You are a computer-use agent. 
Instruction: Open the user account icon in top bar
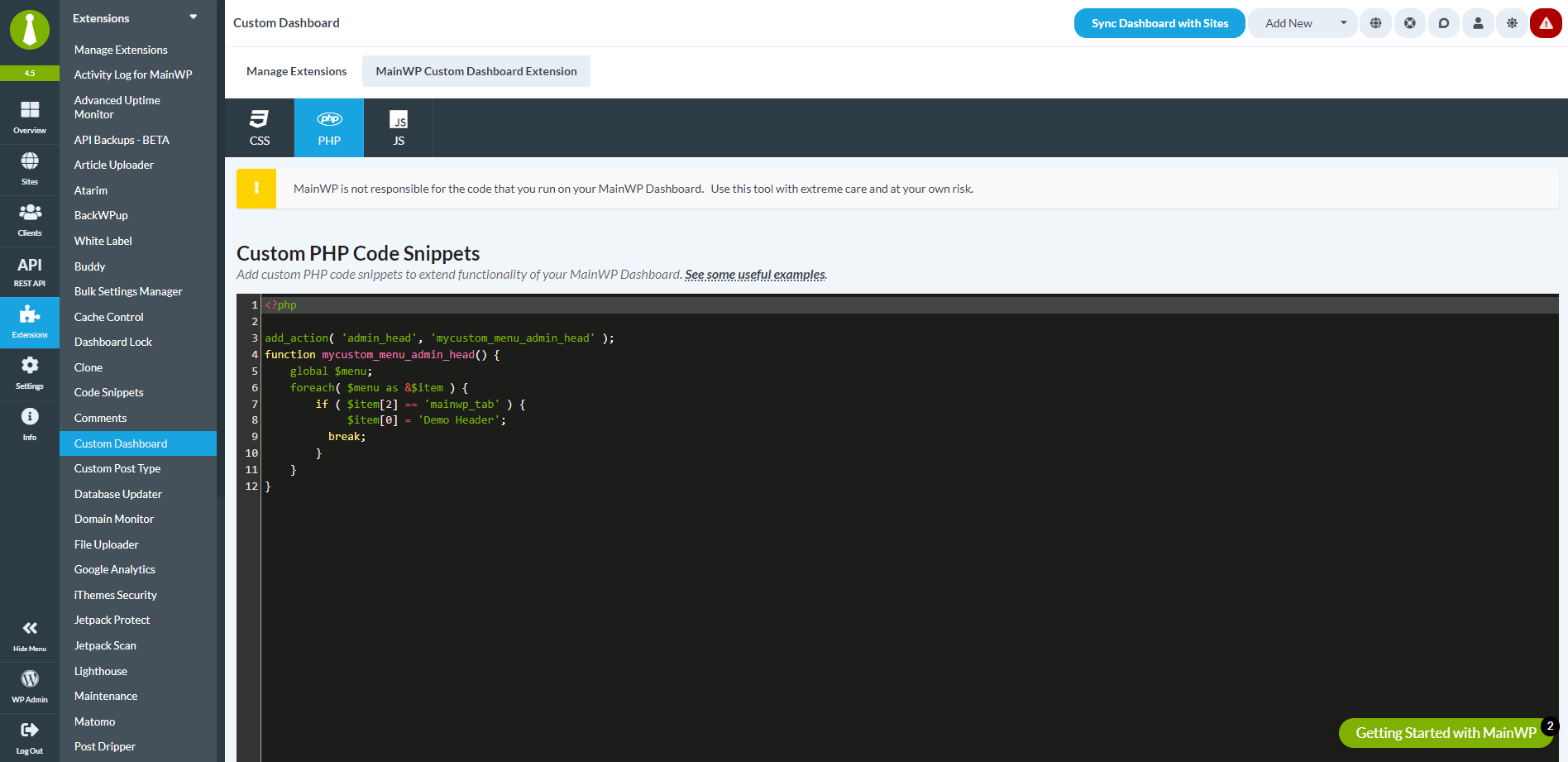[x=1478, y=23]
